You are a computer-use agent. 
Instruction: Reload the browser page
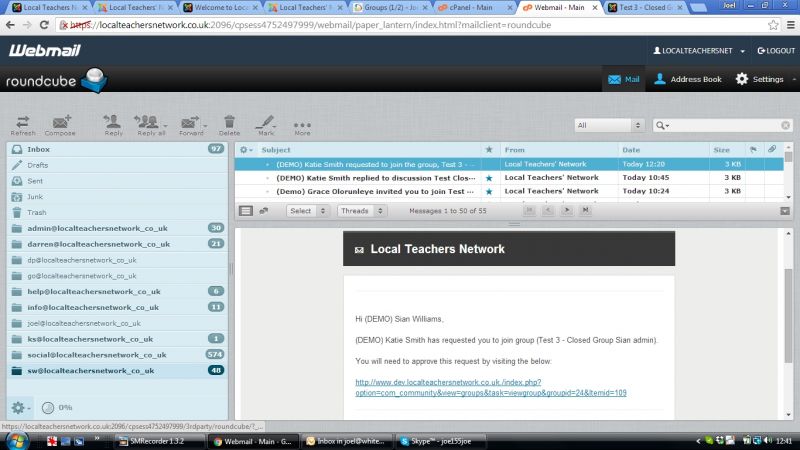tap(44, 24)
